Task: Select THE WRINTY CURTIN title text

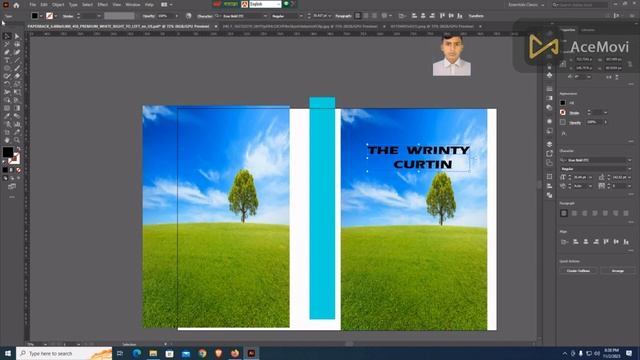Action: (418, 157)
